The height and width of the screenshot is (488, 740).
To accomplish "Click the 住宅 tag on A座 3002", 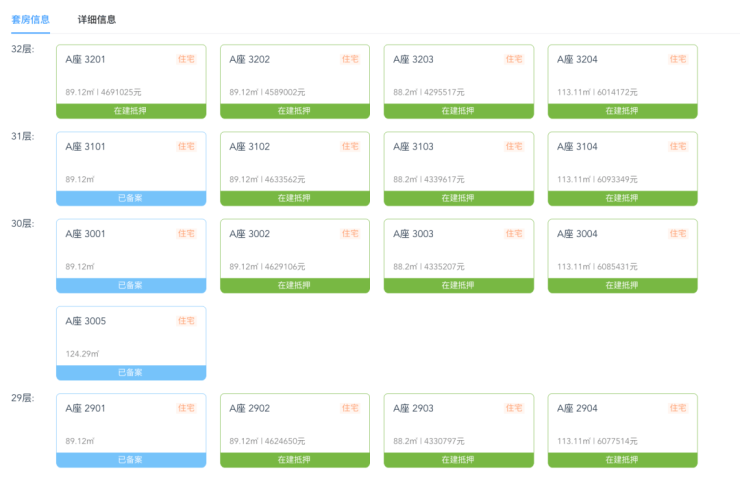I will click(x=350, y=234).
